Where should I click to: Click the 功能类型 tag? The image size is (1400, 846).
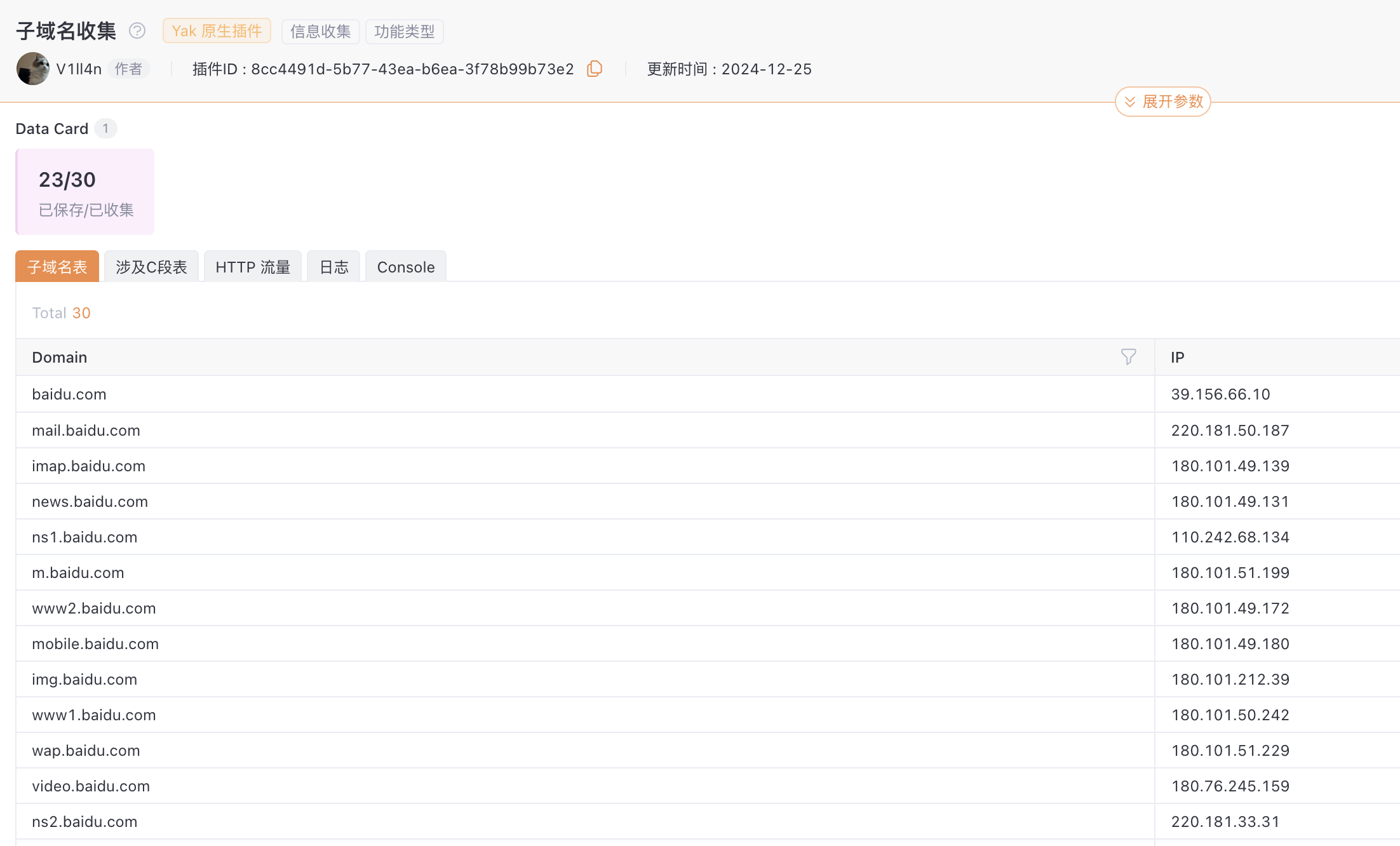click(x=404, y=31)
